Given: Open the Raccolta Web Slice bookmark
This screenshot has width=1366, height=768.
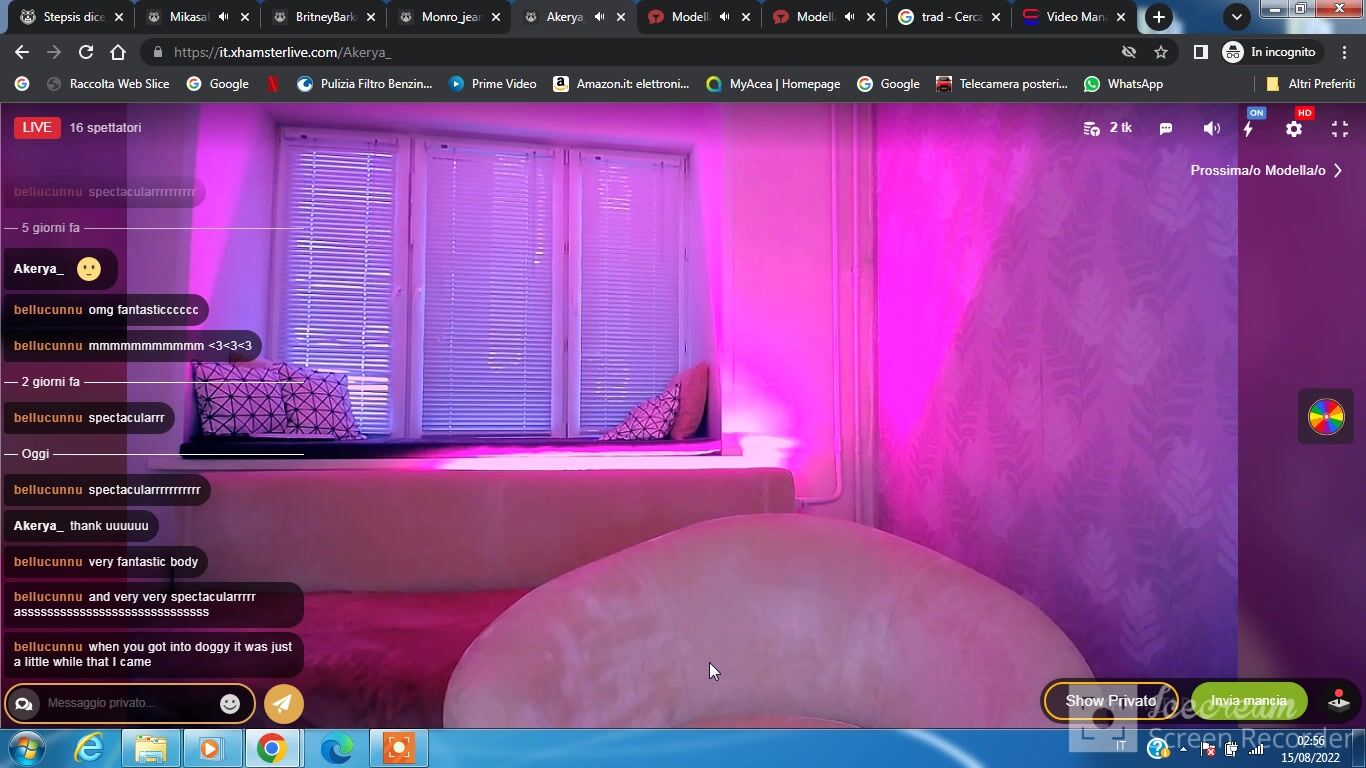Looking at the screenshot, I should click(x=108, y=84).
